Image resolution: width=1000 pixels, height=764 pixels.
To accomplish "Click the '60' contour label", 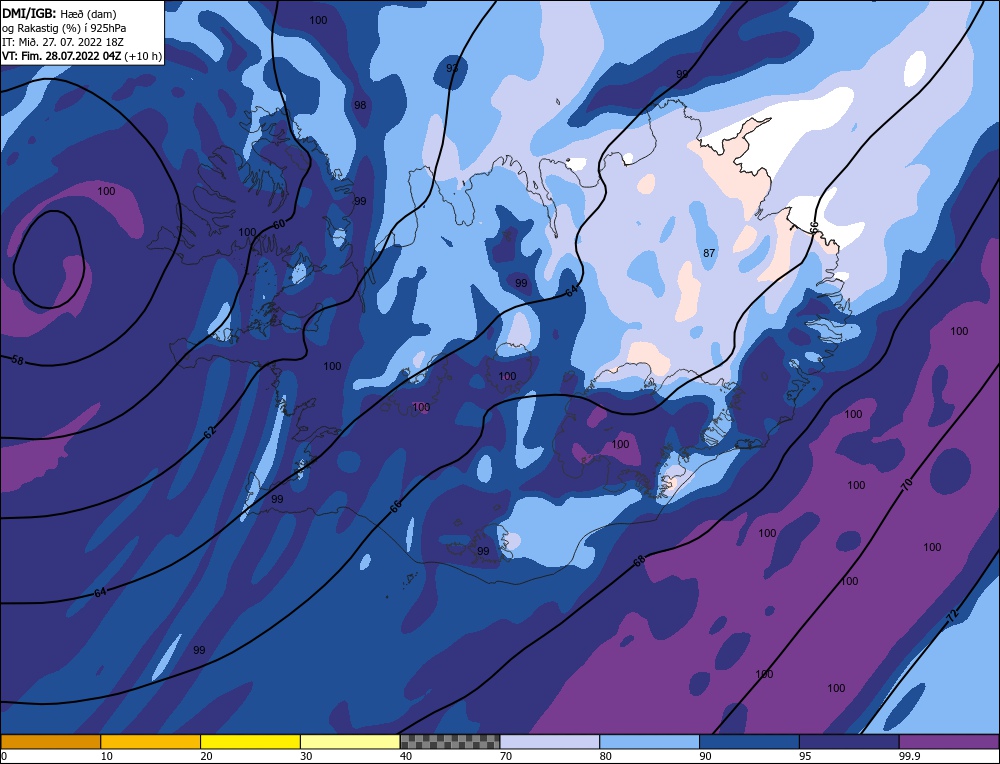I will coord(279,224).
